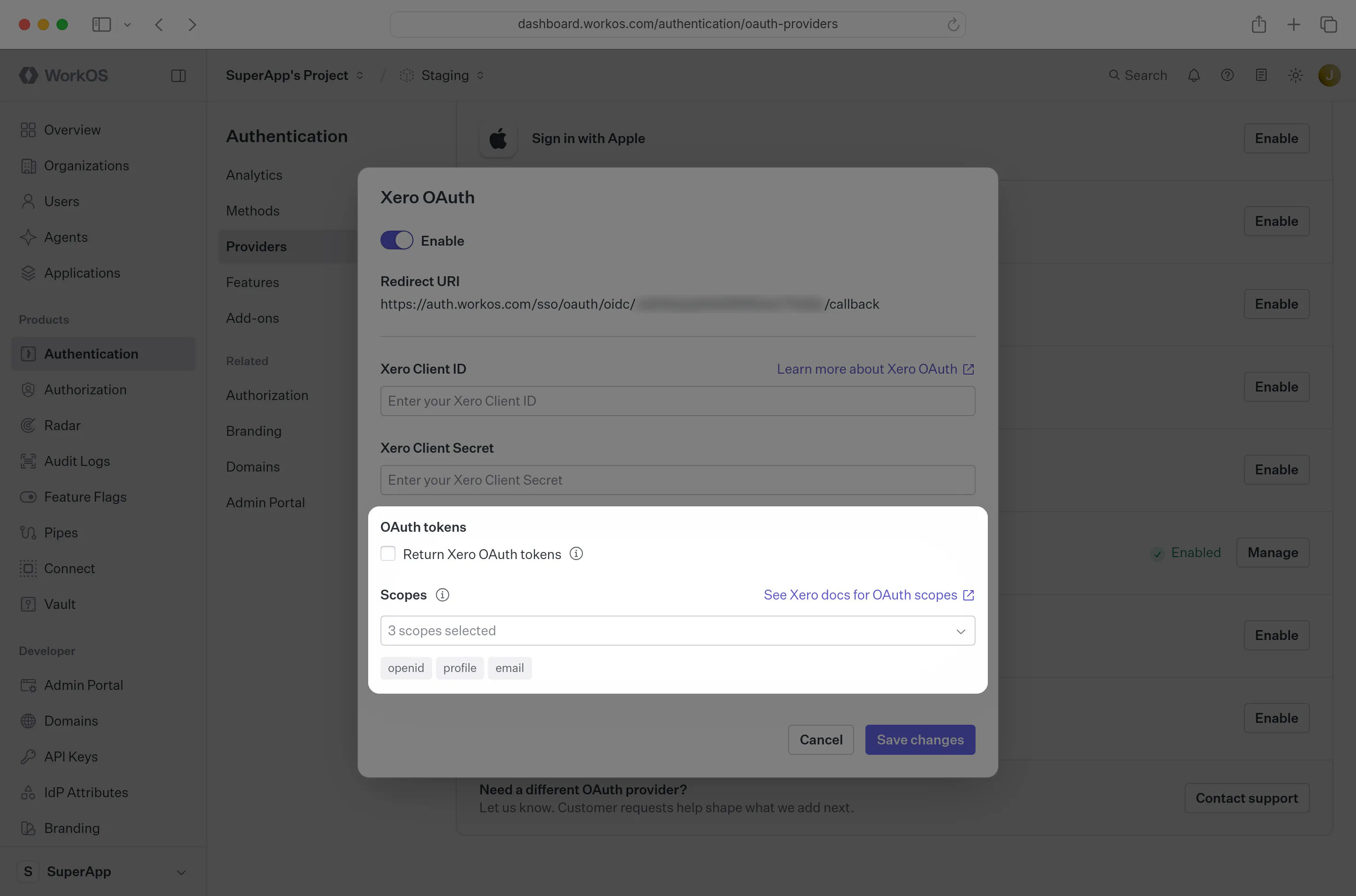Show Safari tab overview icon
This screenshot has width=1356, height=896.
(x=1329, y=24)
